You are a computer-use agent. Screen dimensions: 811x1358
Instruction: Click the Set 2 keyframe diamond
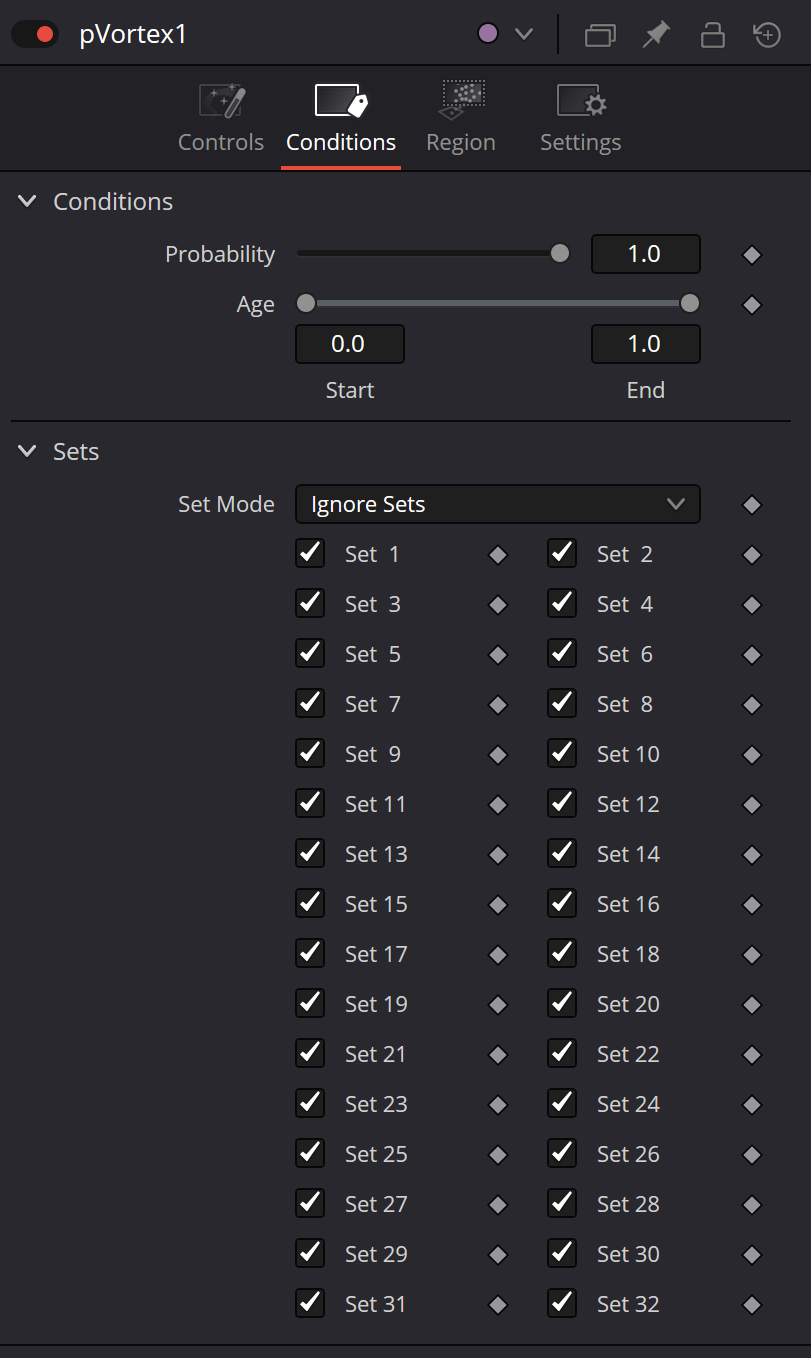click(x=752, y=555)
